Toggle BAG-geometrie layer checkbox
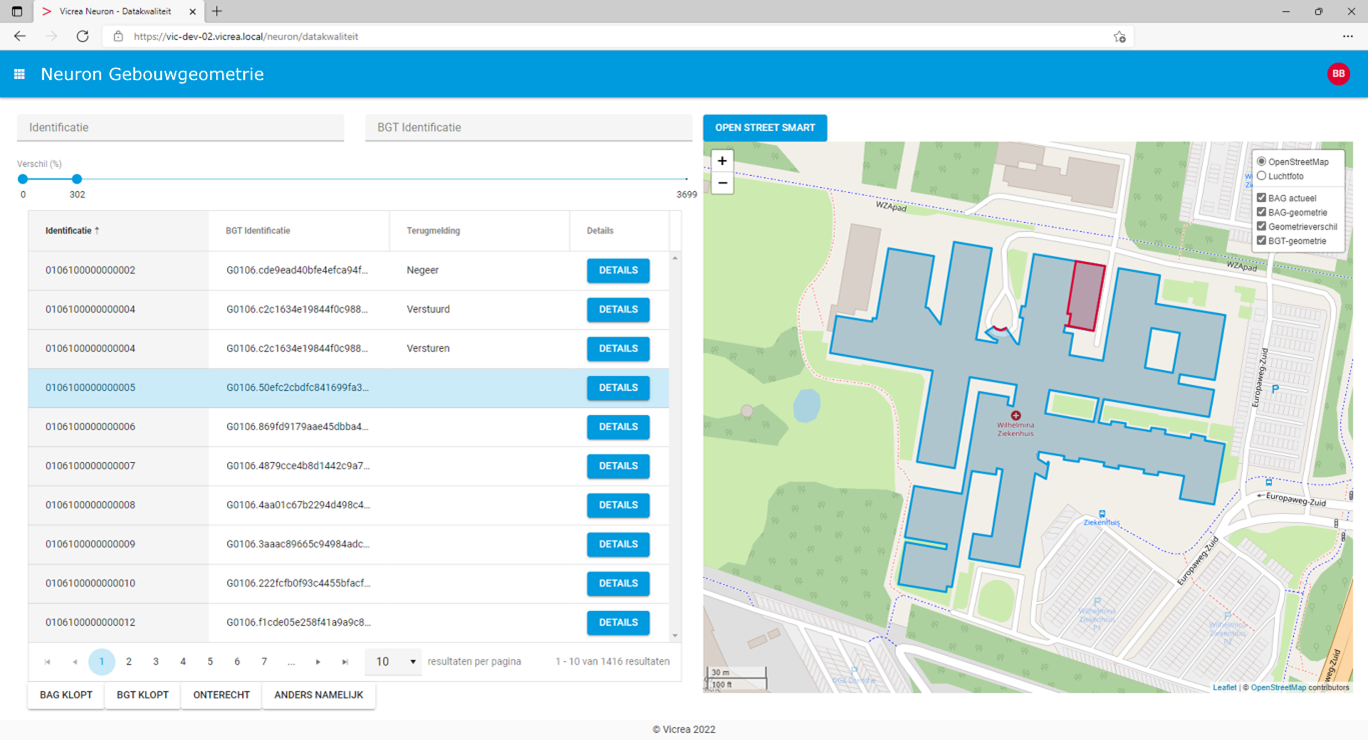 pyautogui.click(x=1261, y=212)
